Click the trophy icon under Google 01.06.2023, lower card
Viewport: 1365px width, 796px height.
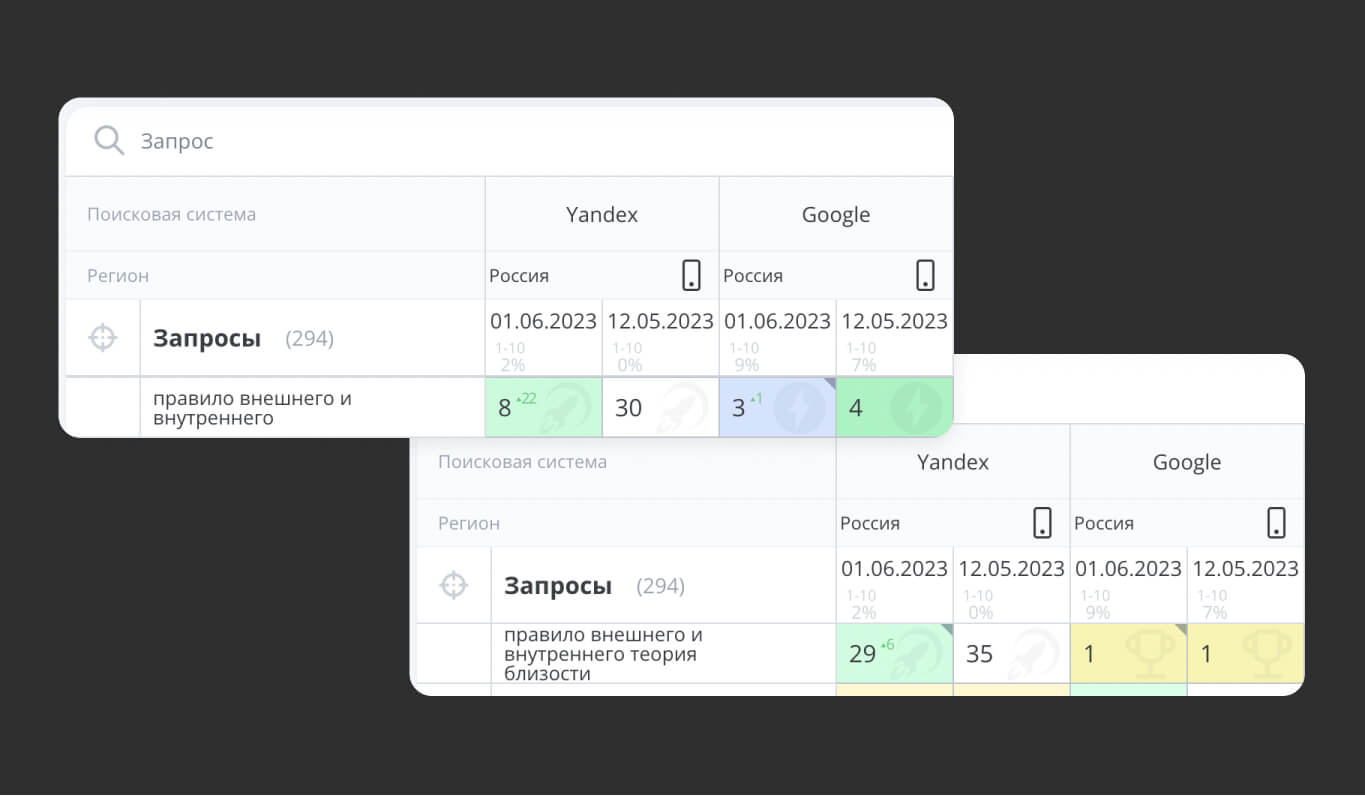(x=1150, y=653)
